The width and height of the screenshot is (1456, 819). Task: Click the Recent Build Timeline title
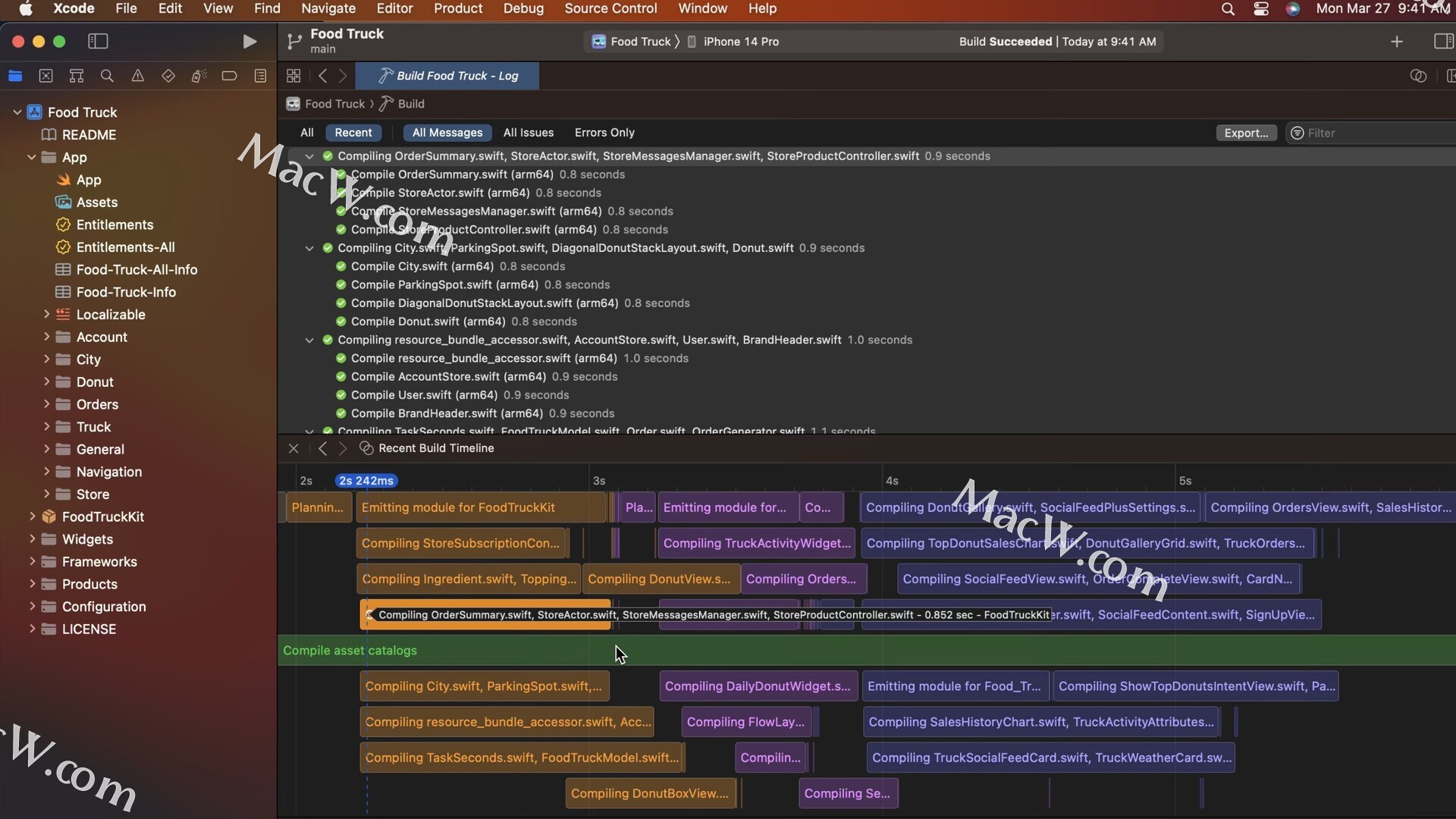click(436, 449)
